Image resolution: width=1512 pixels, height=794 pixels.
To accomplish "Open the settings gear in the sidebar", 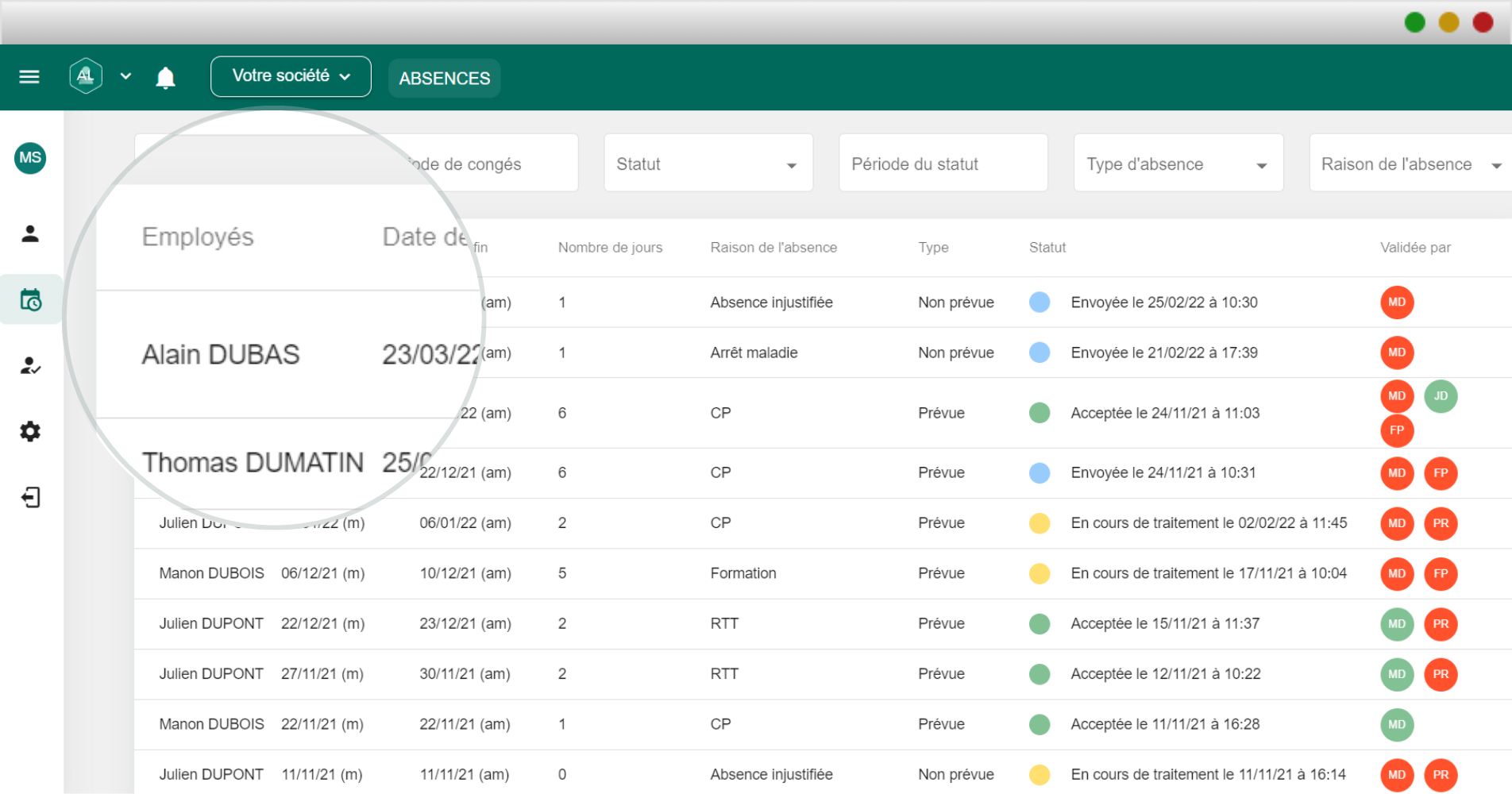I will click(30, 432).
